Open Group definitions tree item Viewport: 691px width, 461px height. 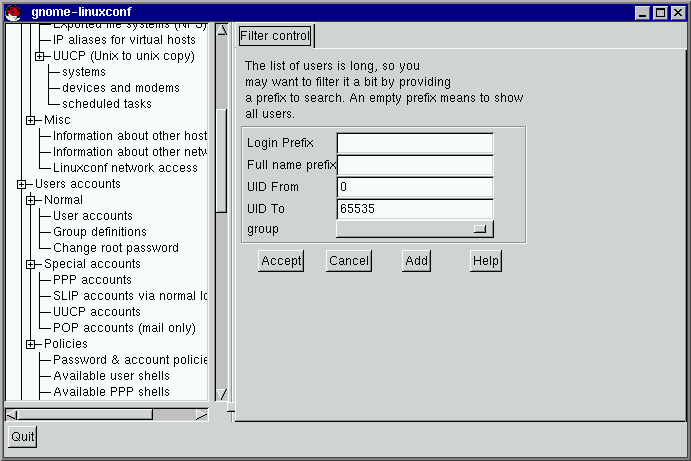(x=100, y=232)
